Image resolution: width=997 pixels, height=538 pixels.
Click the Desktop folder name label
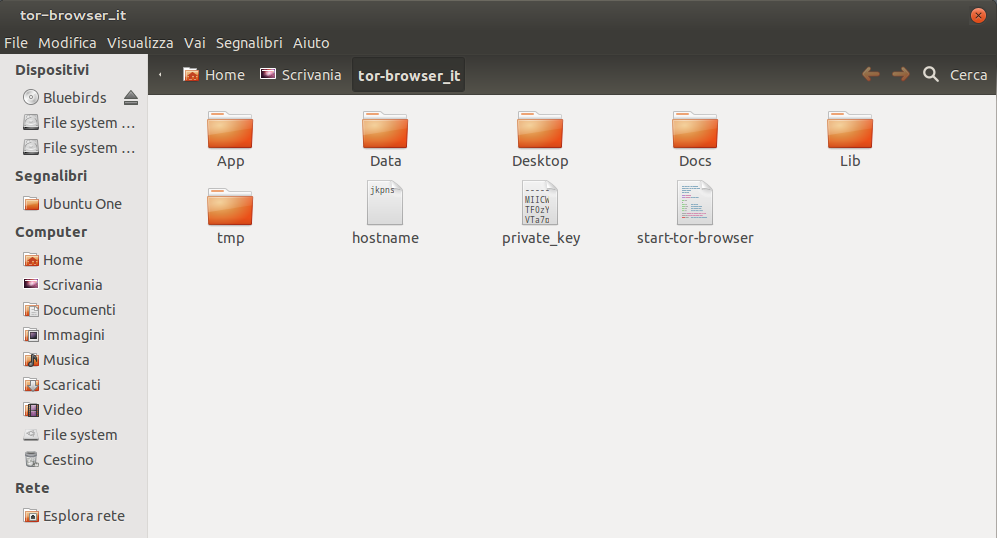pos(540,161)
